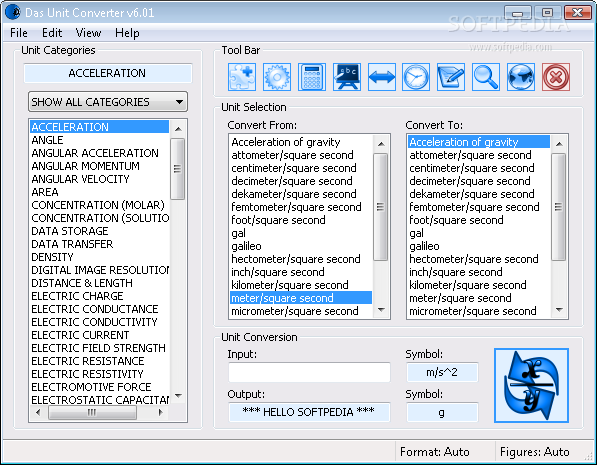Choose centimeter/square second in Convert To

click(x=479, y=168)
